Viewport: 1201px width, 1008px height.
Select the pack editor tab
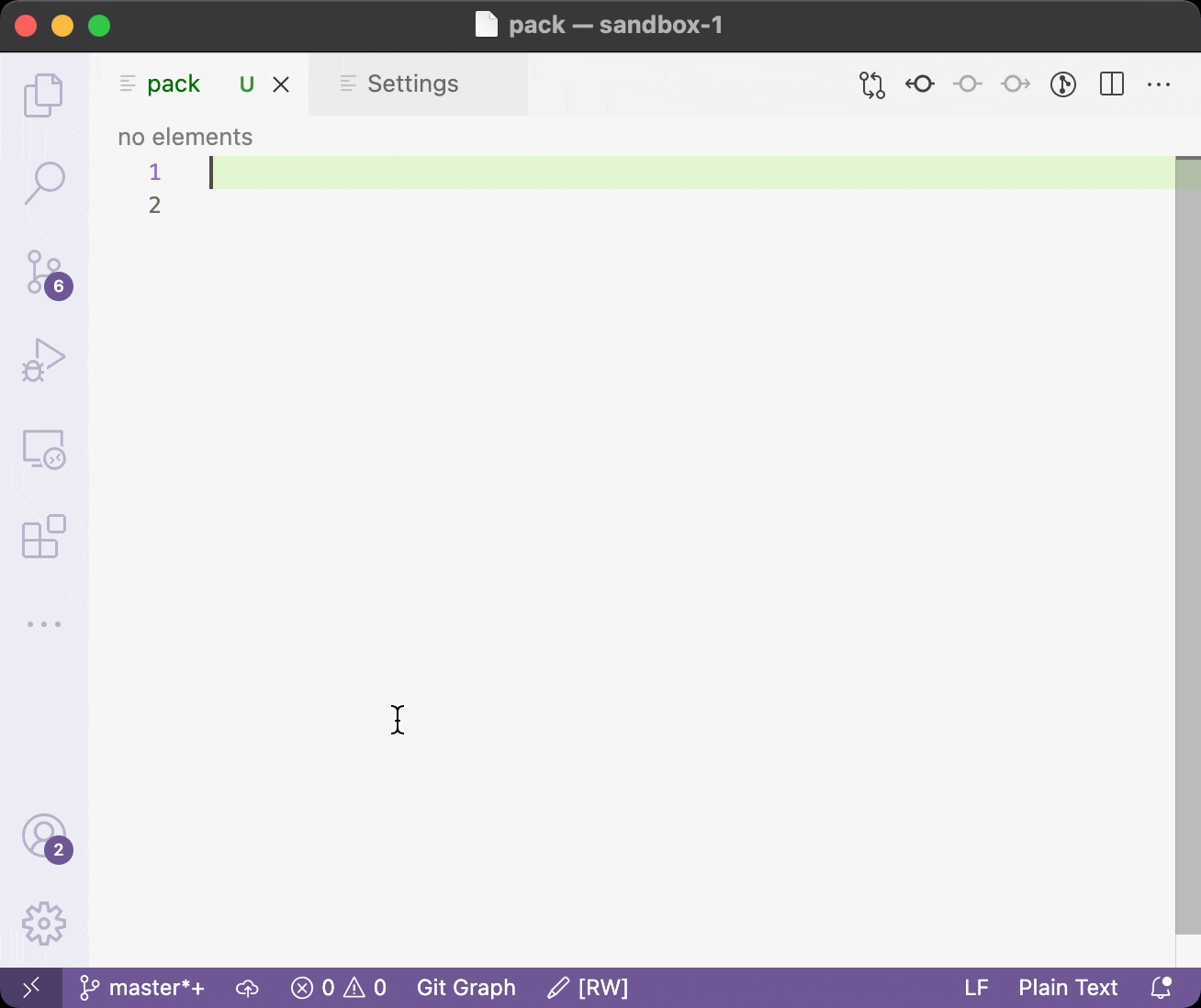[174, 84]
